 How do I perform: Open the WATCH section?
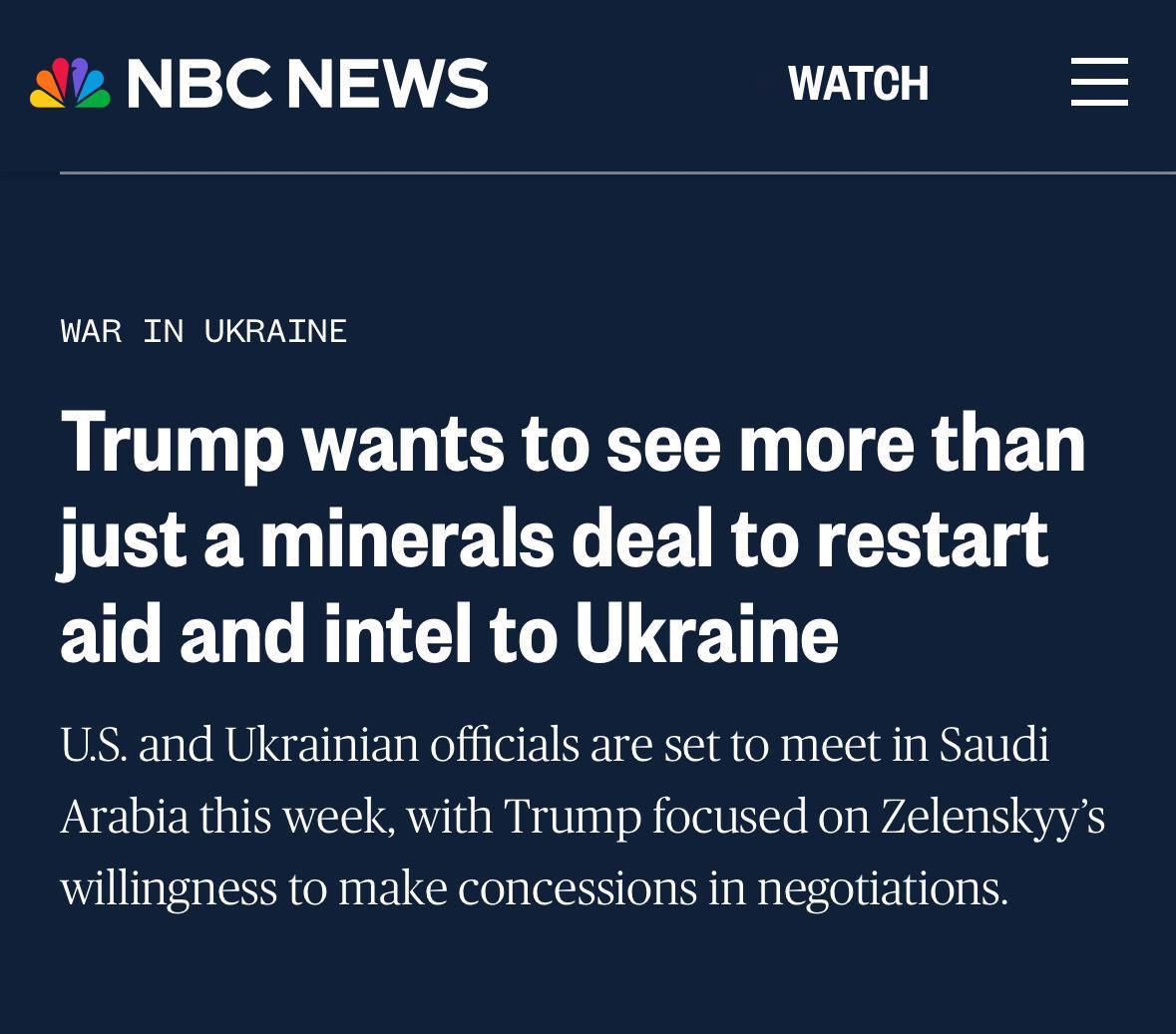858,84
